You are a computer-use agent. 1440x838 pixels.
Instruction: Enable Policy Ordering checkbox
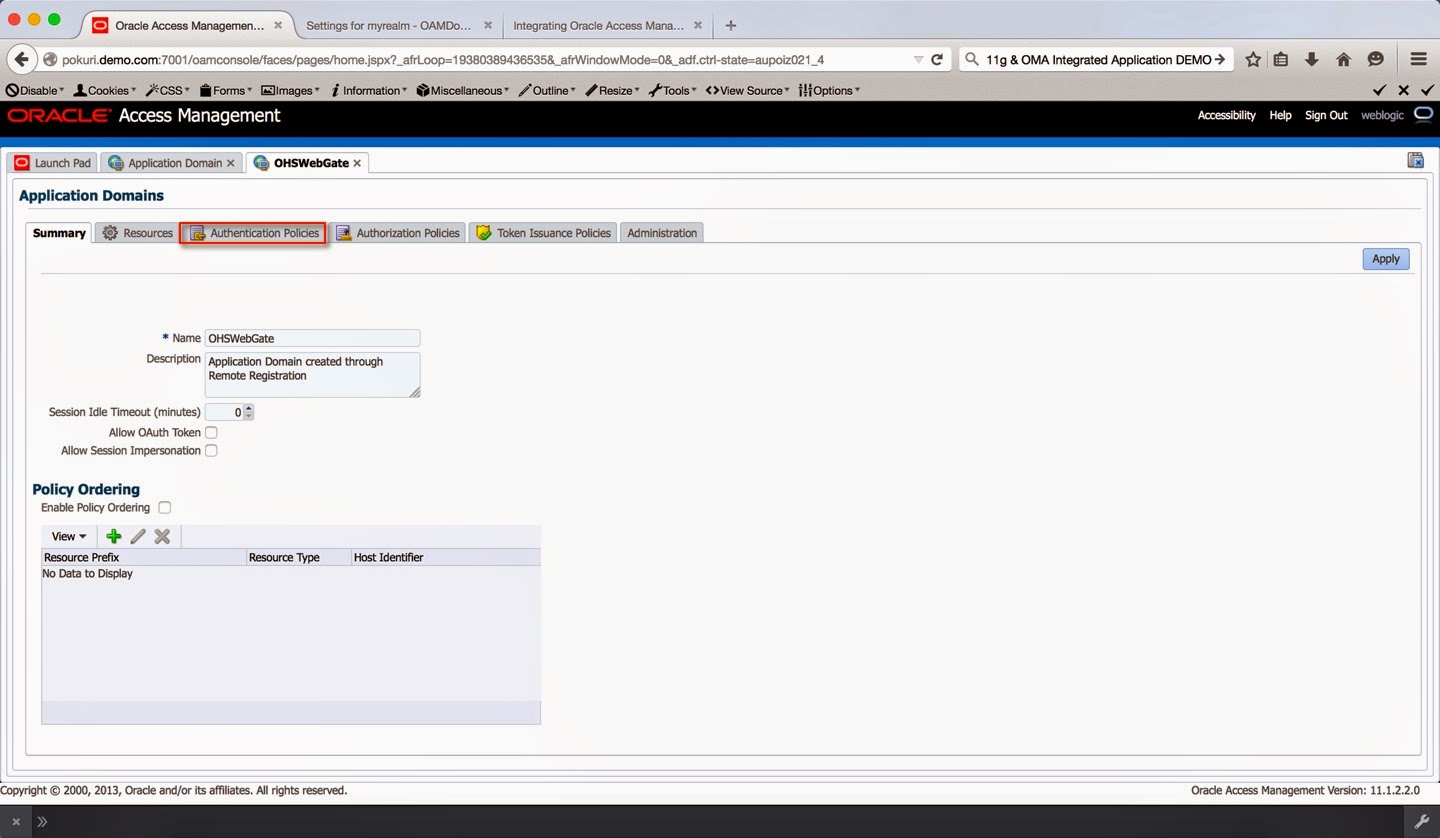click(x=165, y=508)
